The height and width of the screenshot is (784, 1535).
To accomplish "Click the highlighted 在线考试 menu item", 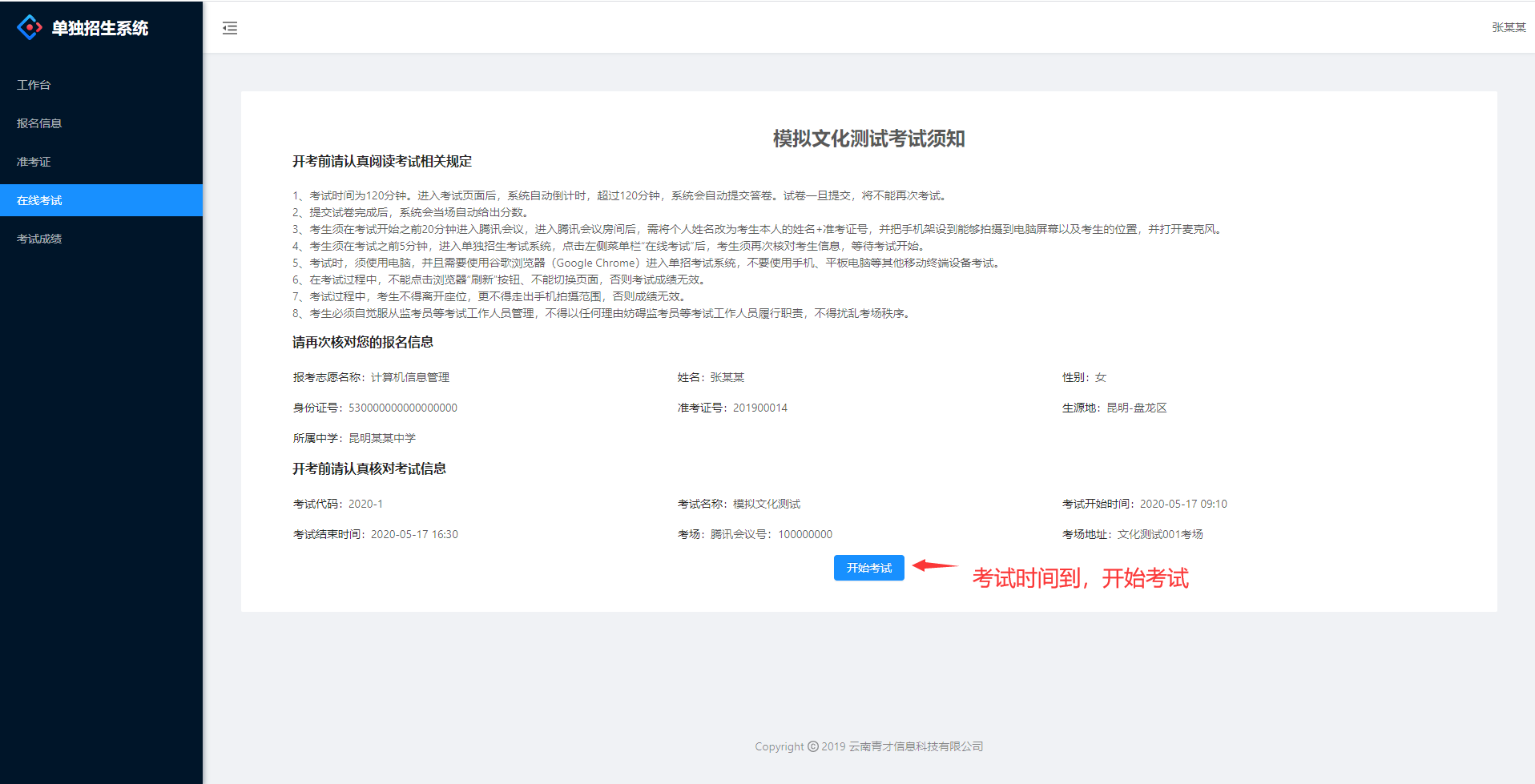I will (x=38, y=199).
